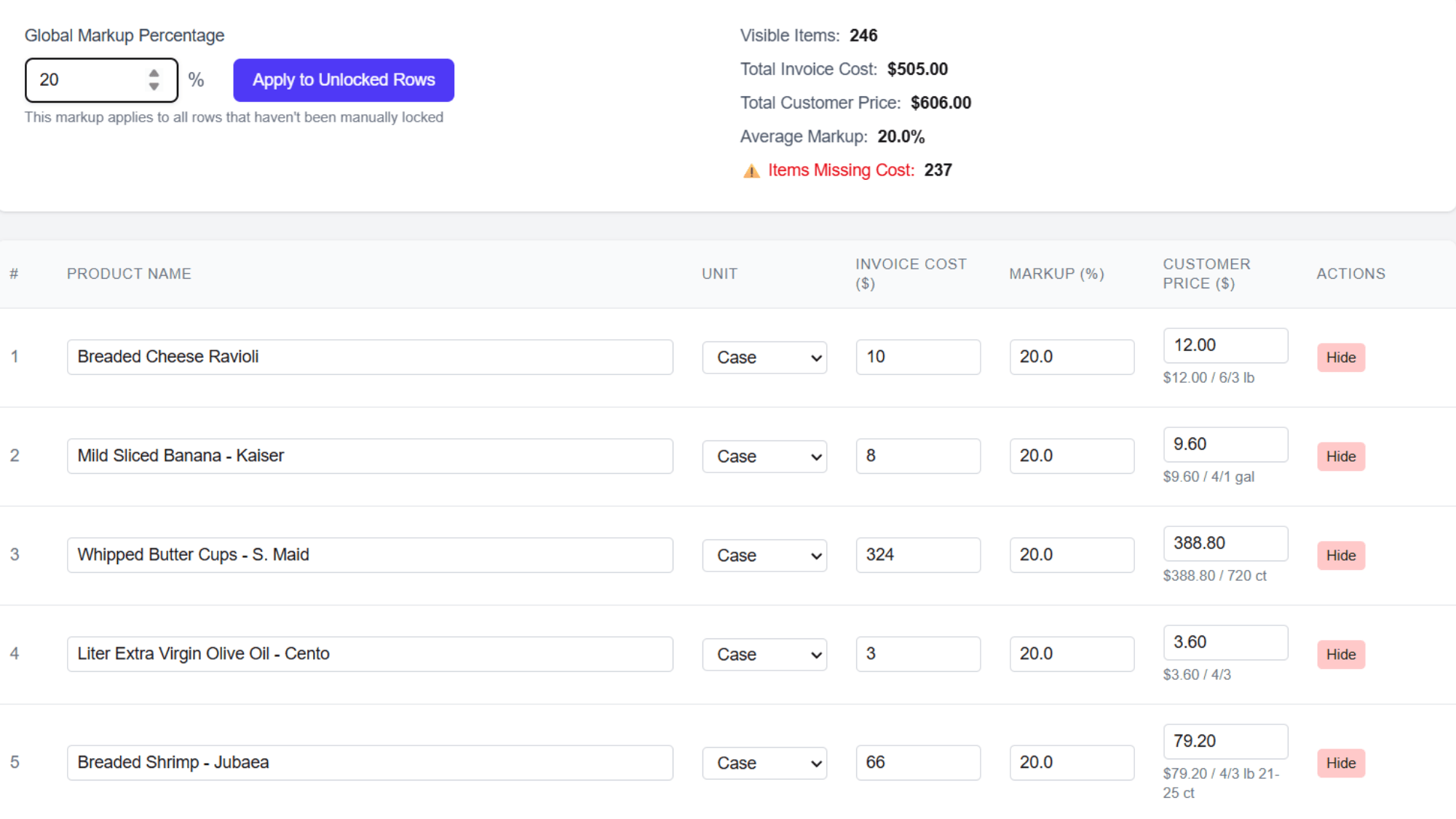
Task: Hide the Whipped Butter Cups row
Action: pos(1340,555)
